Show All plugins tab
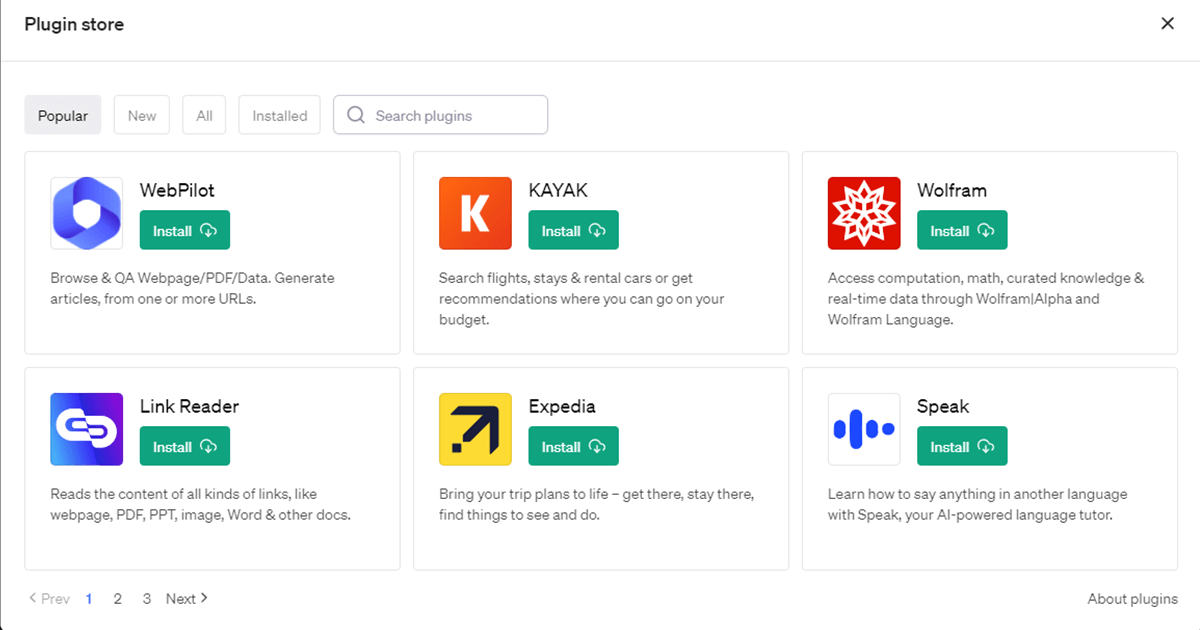 (204, 115)
